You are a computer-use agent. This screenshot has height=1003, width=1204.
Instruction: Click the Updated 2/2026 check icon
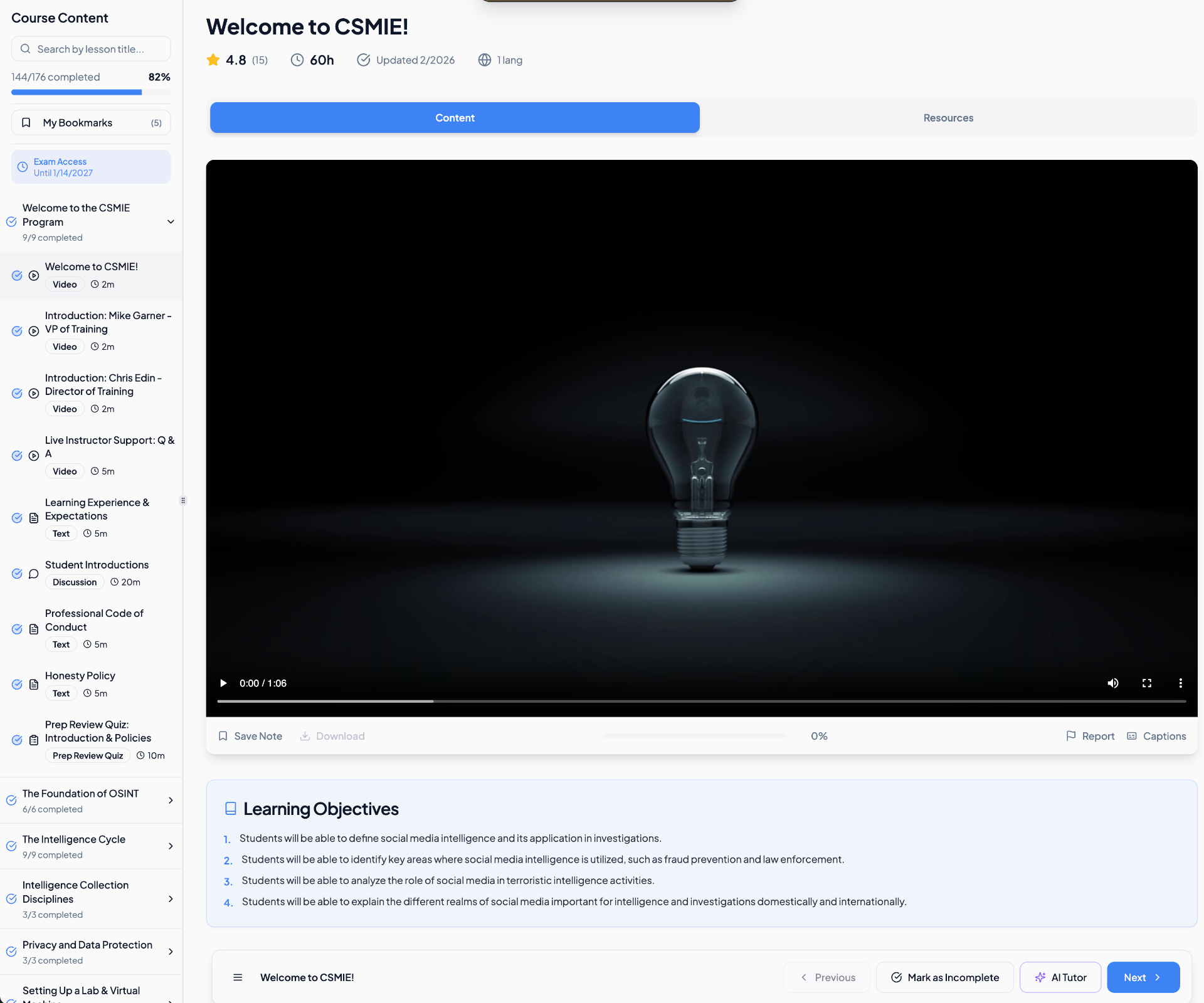point(363,60)
